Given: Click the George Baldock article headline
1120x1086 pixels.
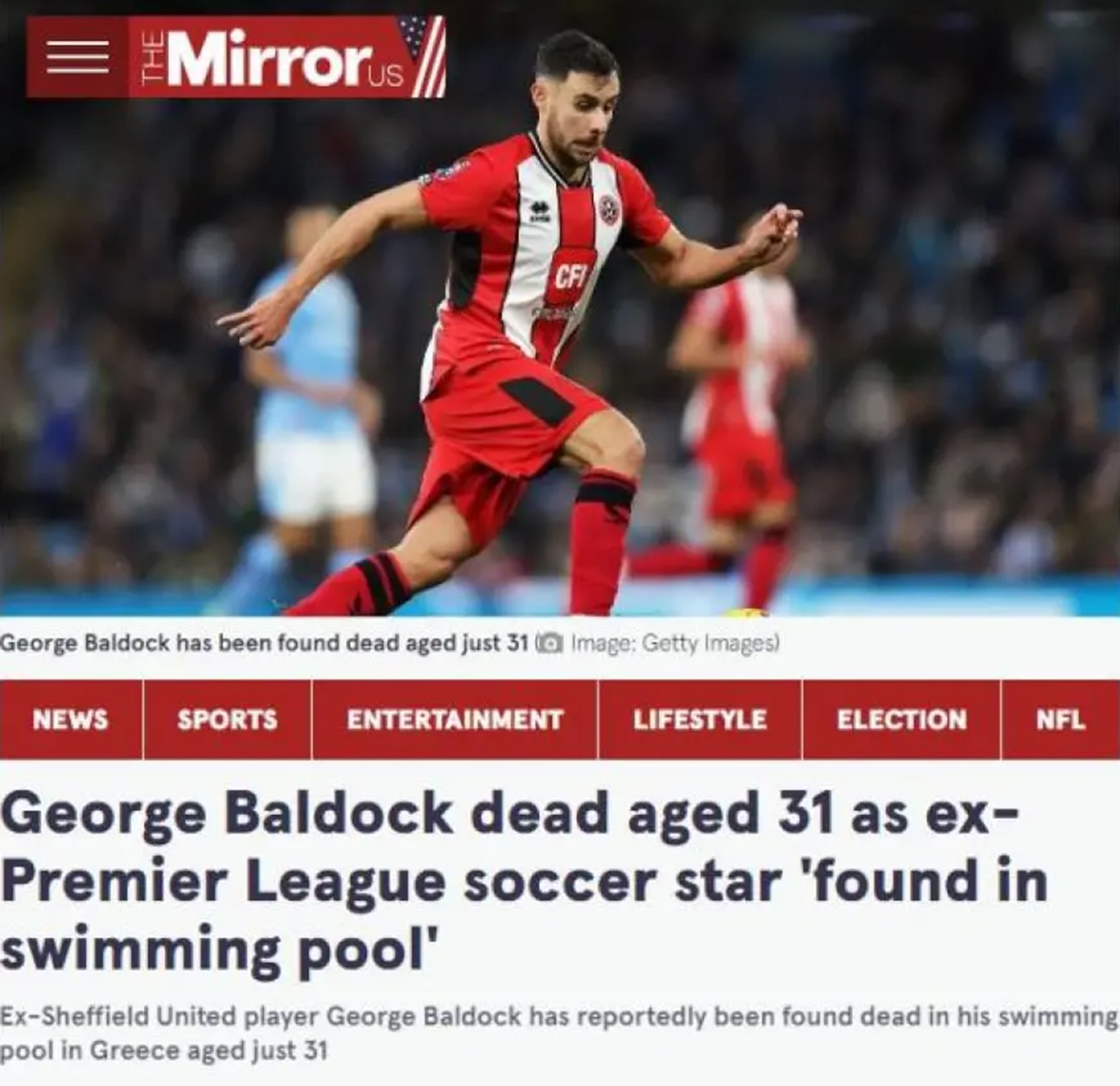Looking at the screenshot, I should [524, 882].
